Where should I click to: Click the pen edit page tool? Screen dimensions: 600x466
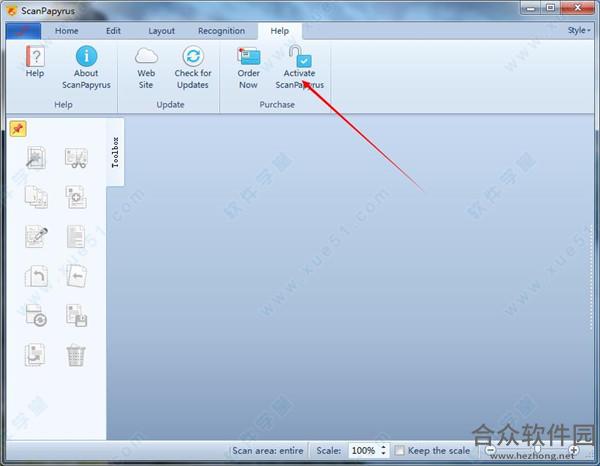click(x=36, y=236)
